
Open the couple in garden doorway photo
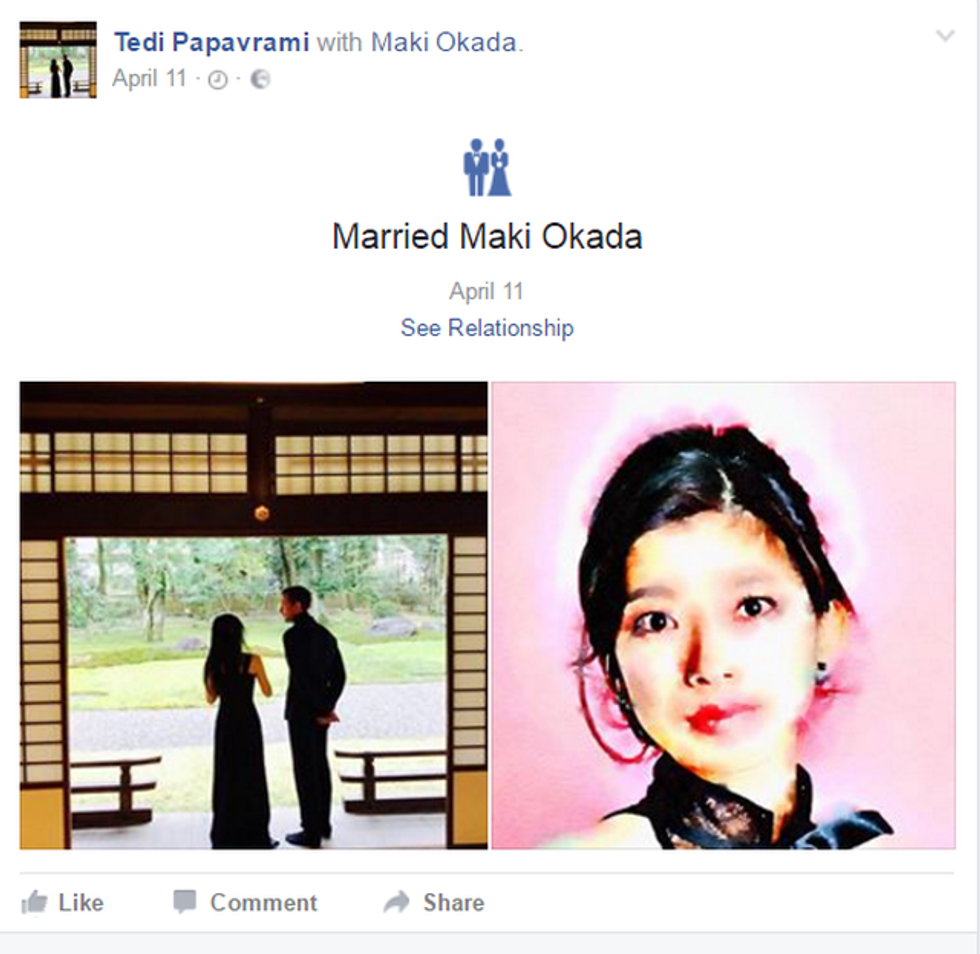coord(254,615)
